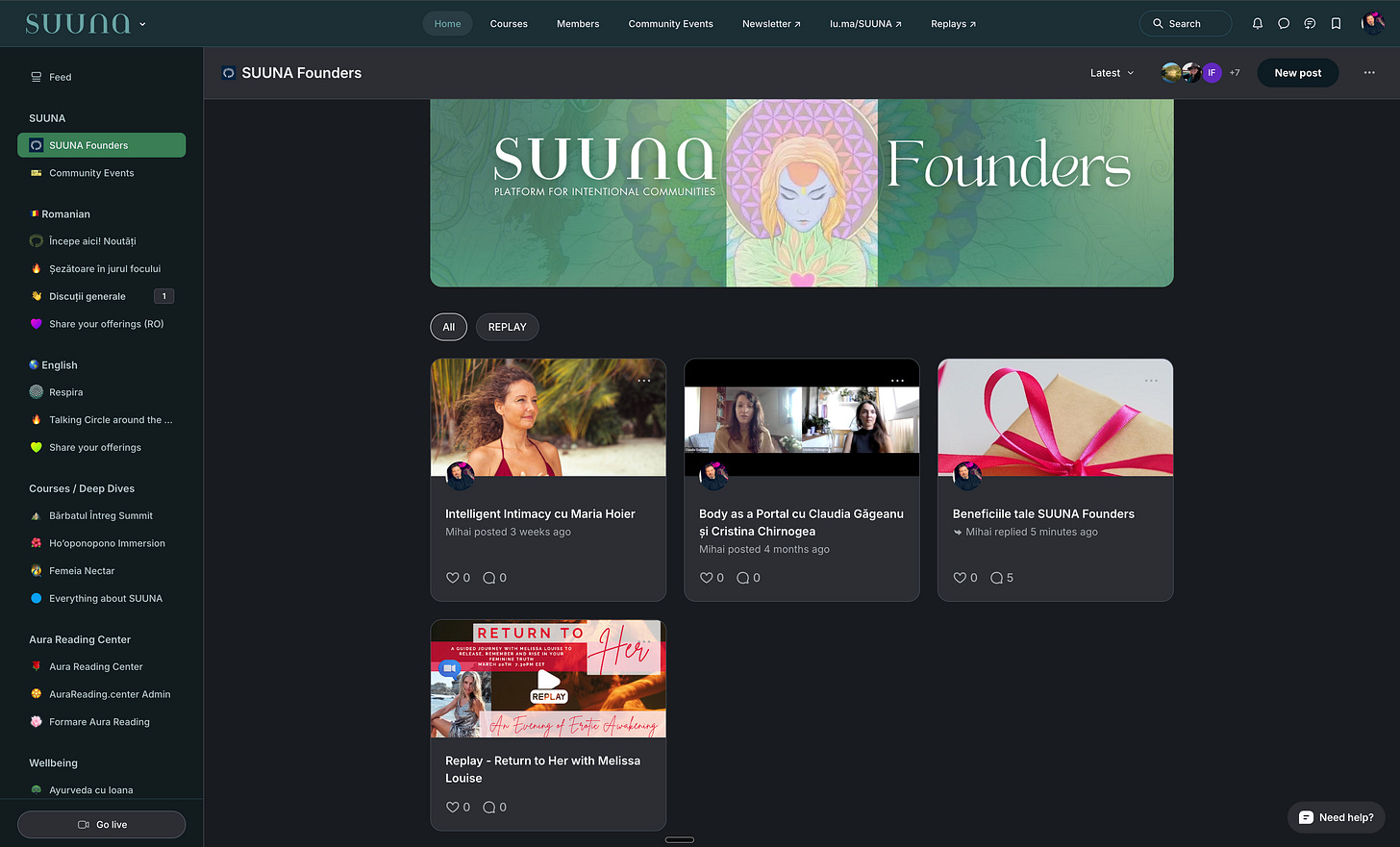
Task: Open the Newsletter external link
Action: 771,24
